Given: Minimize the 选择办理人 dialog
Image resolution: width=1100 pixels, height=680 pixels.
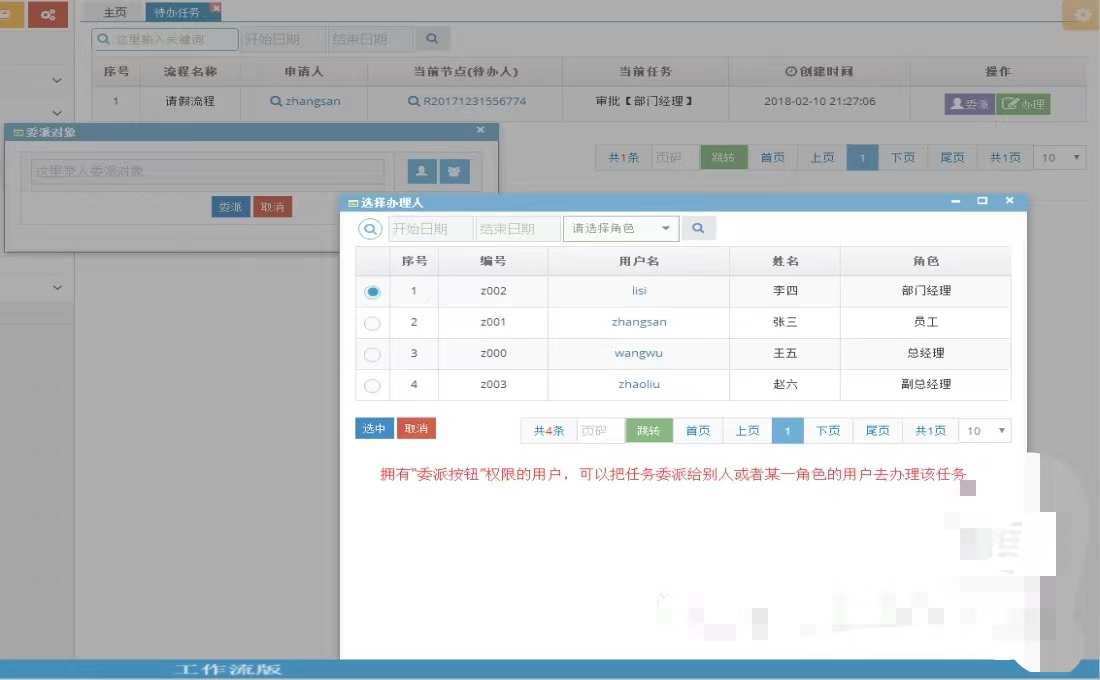Looking at the screenshot, I should pos(955,201).
